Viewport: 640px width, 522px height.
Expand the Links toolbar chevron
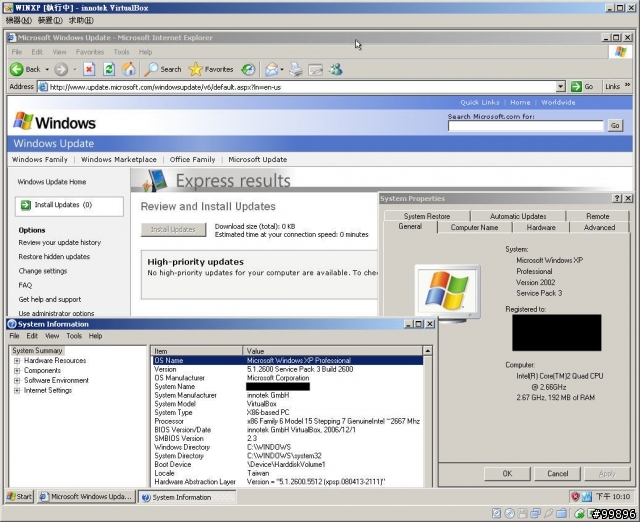click(x=627, y=85)
